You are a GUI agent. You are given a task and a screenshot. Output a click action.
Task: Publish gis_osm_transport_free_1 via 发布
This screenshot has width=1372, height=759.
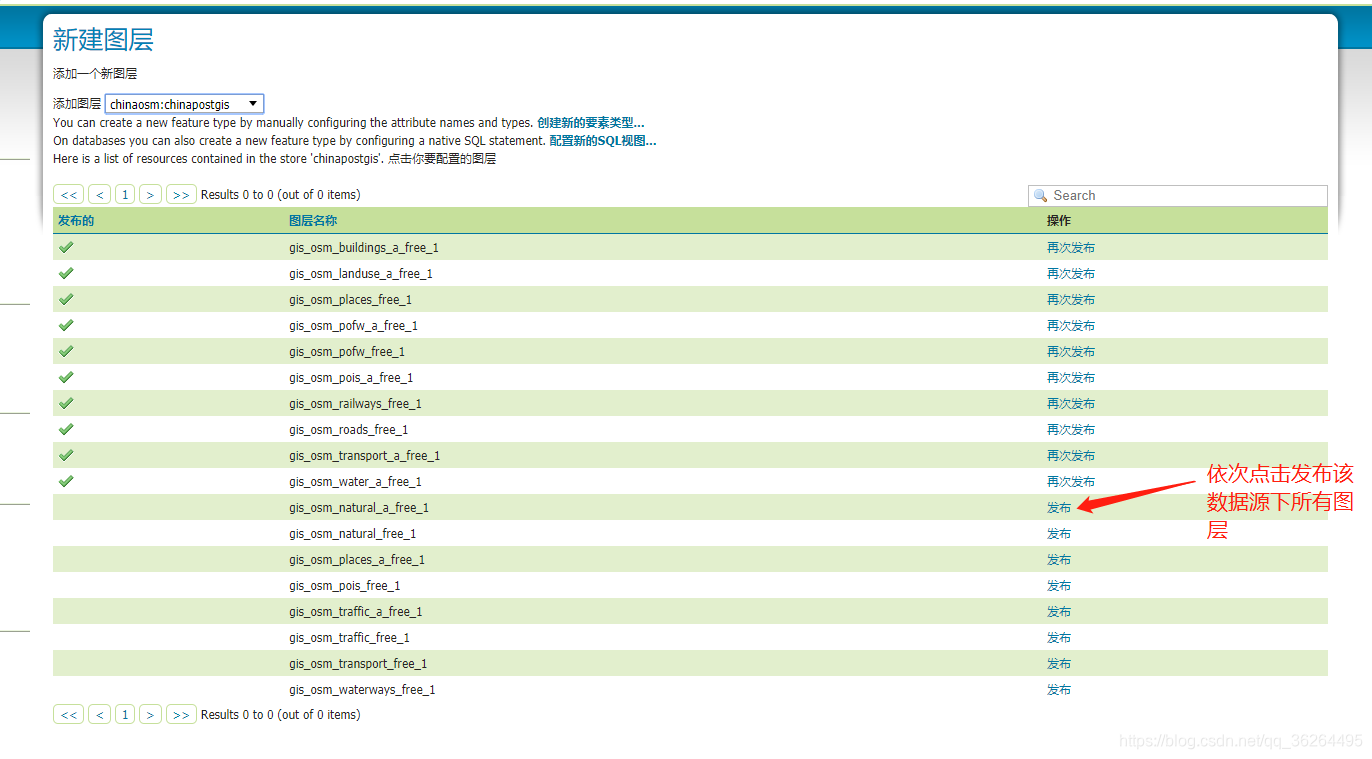coord(1059,664)
